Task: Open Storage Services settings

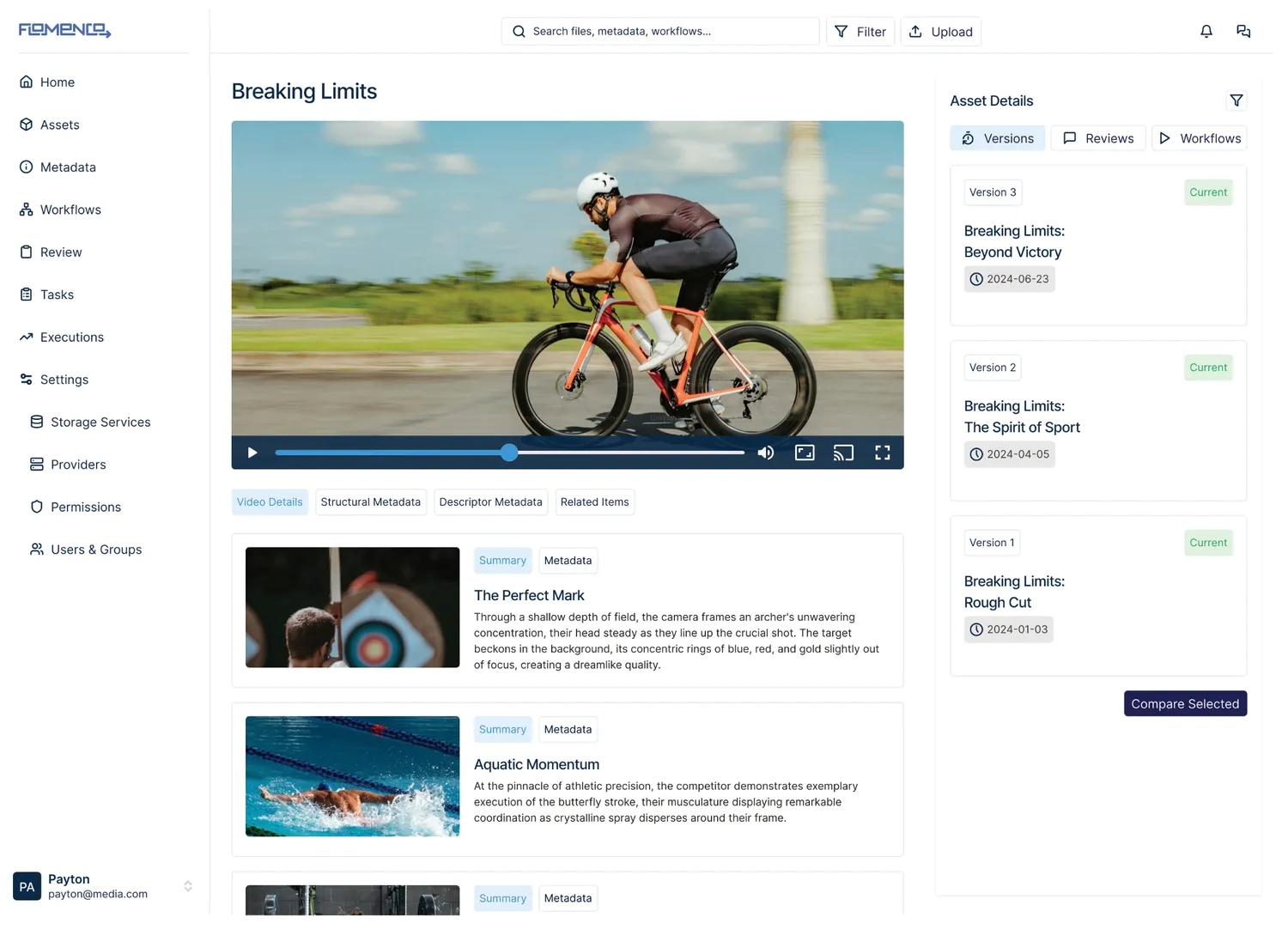Action: coord(90,422)
